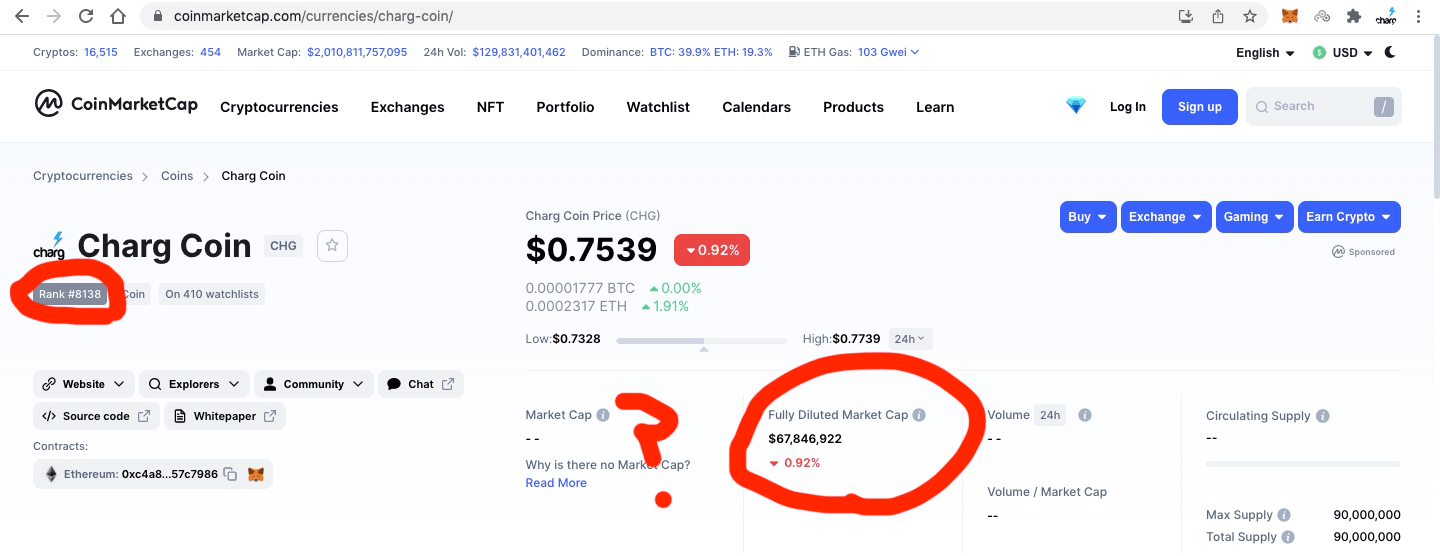The height and width of the screenshot is (556, 1440).
Task: Open the USD currency selector
Action: 1343,53
